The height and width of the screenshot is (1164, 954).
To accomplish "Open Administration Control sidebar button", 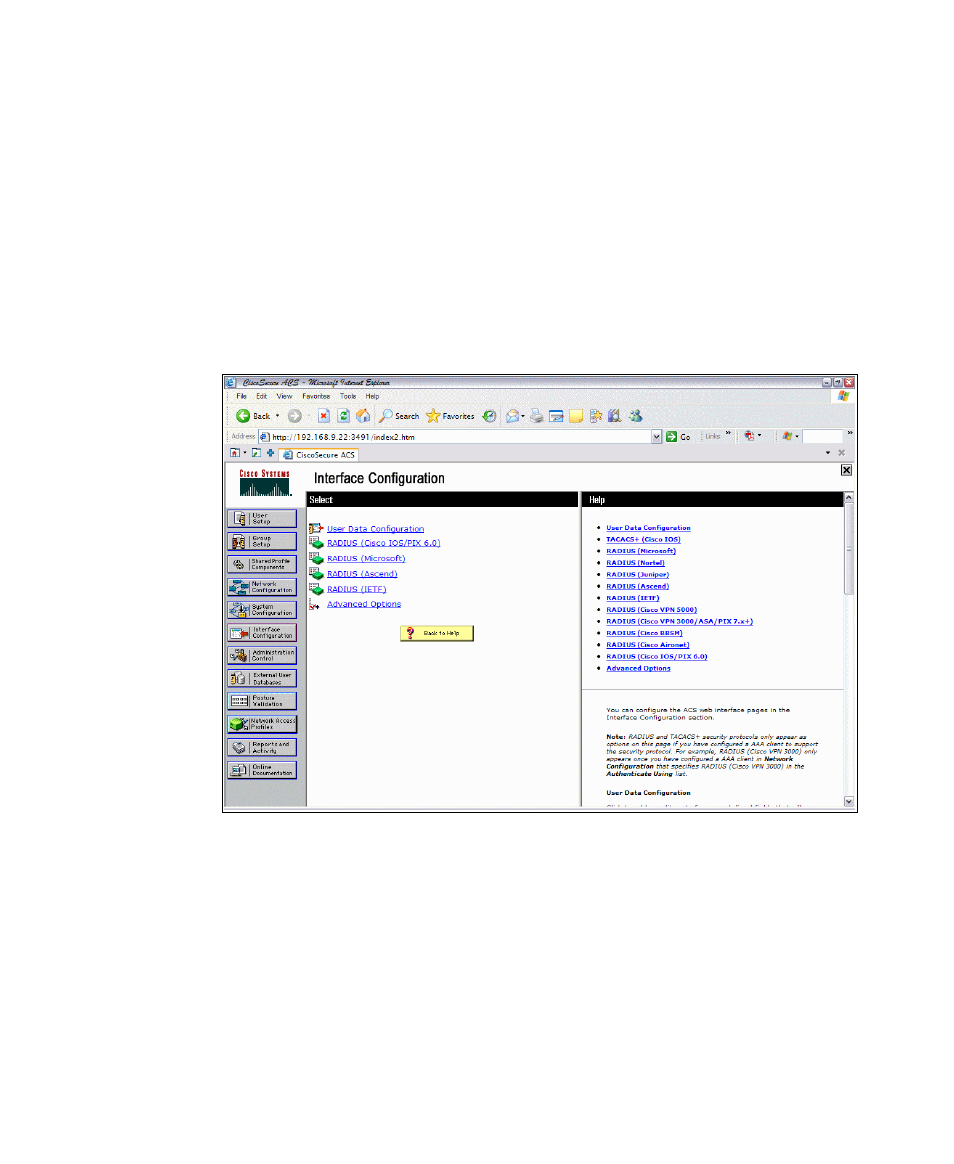I will [x=262, y=655].
